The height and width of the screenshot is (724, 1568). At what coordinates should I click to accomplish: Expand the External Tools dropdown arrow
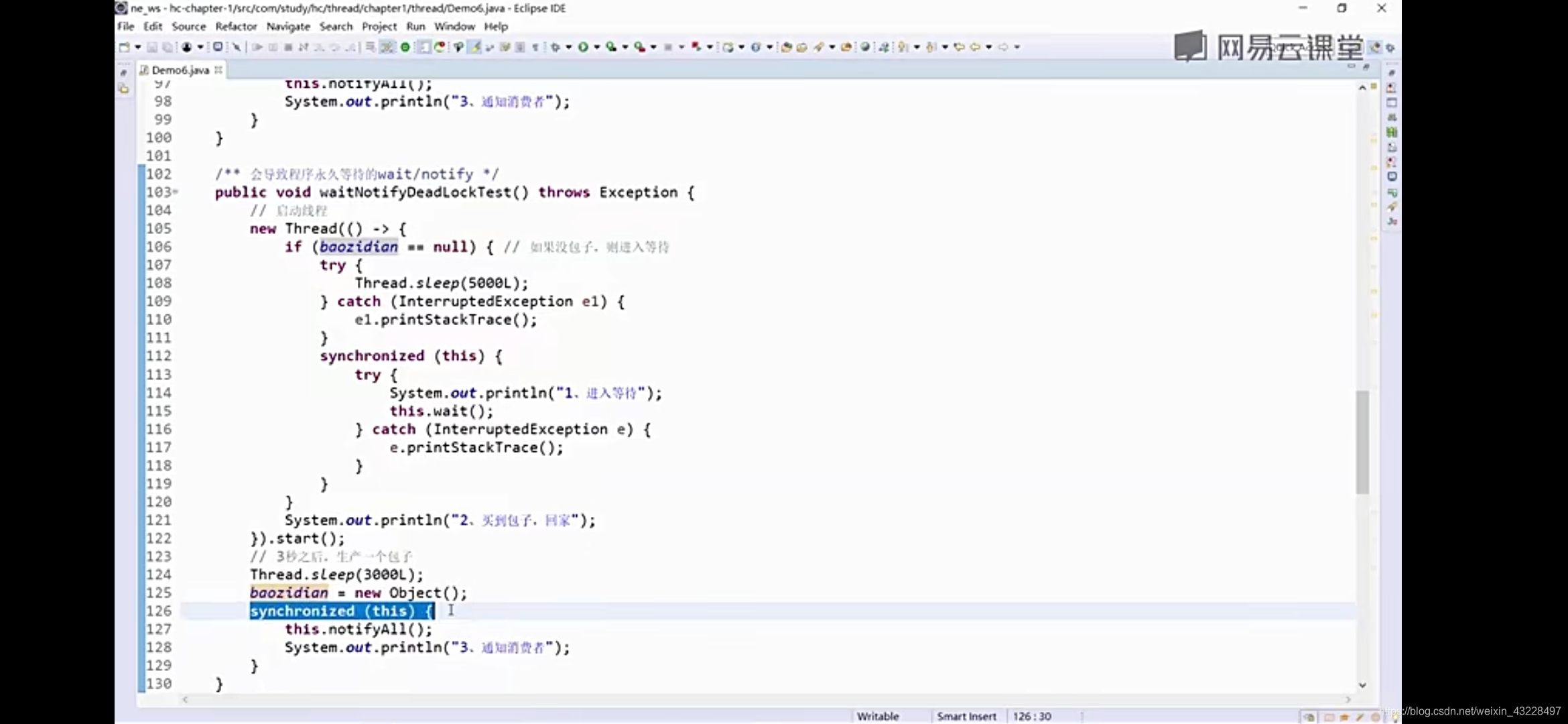653,47
